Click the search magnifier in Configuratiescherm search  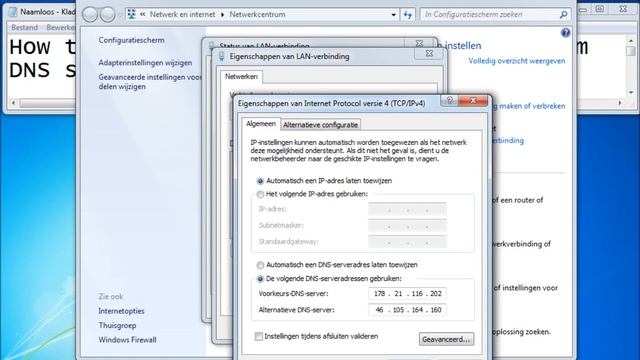[x=563, y=15]
